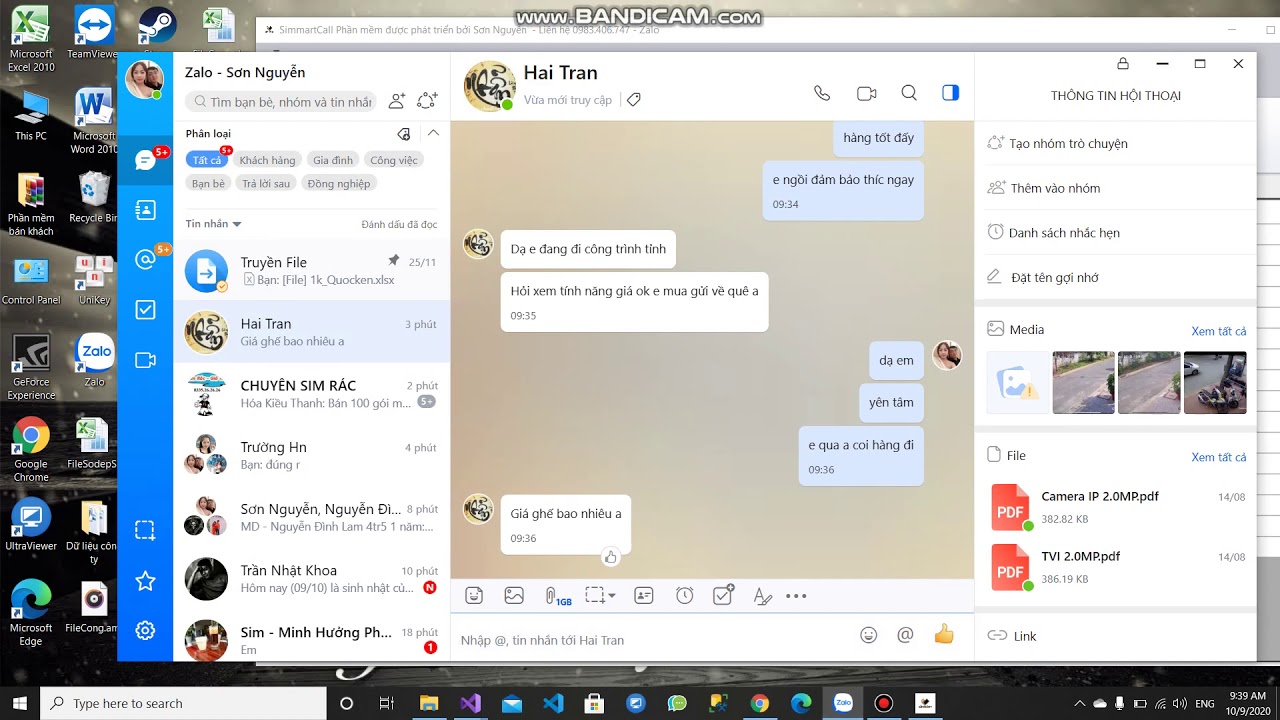
Task: Open the last media thumbnail with motorbike
Action: point(1215,382)
